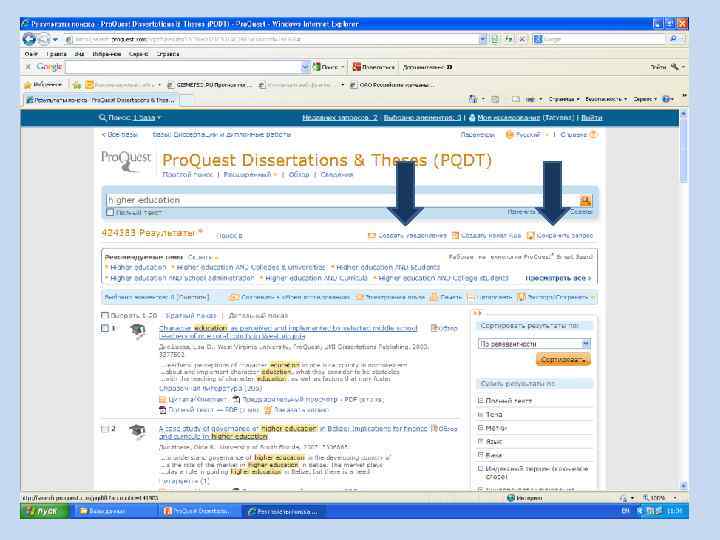This screenshot has width=720, height=540.
Task: Click the Email icon in selected items bar
Action: point(360,298)
